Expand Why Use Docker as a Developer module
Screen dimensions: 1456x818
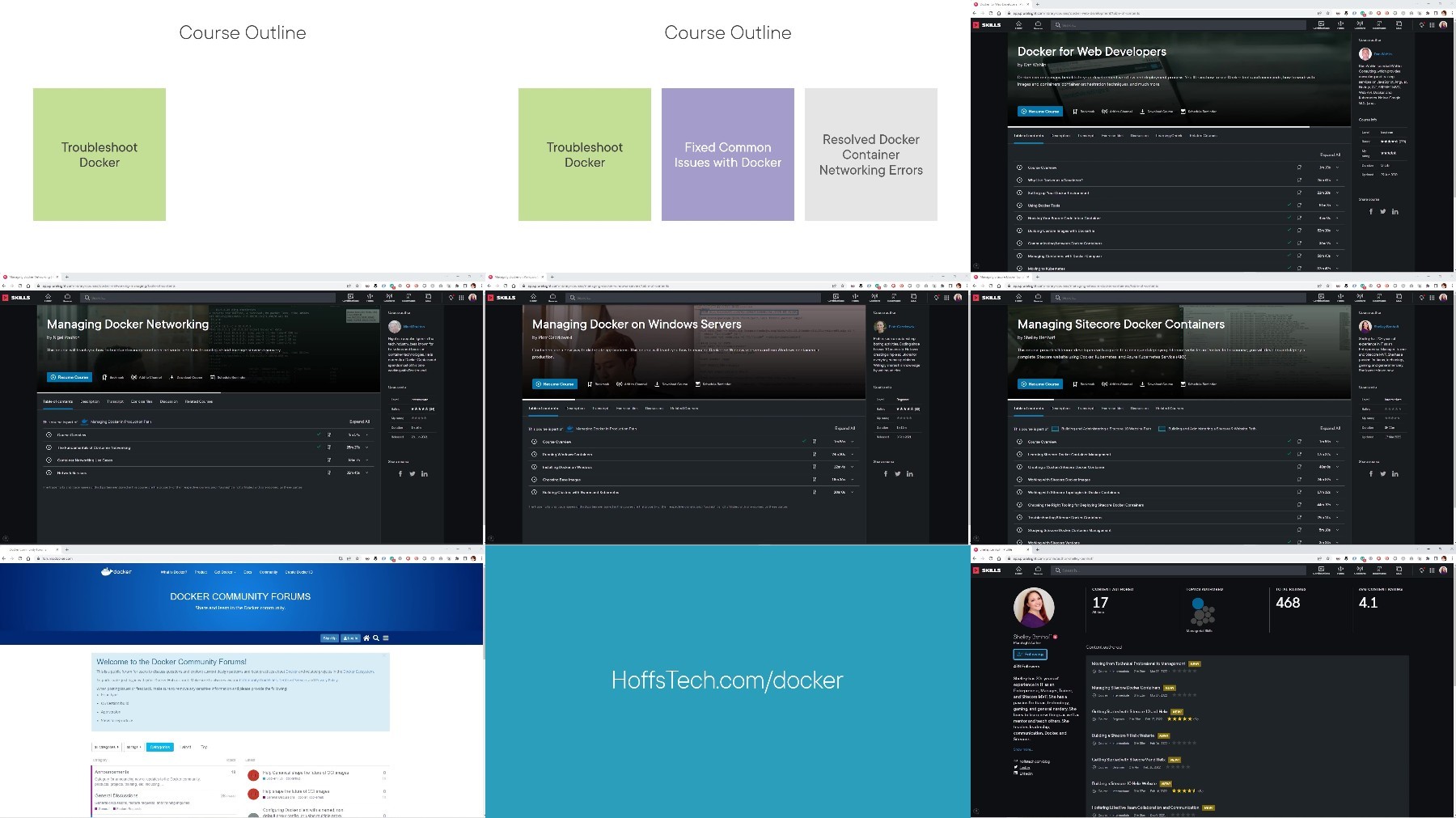[x=1337, y=180]
